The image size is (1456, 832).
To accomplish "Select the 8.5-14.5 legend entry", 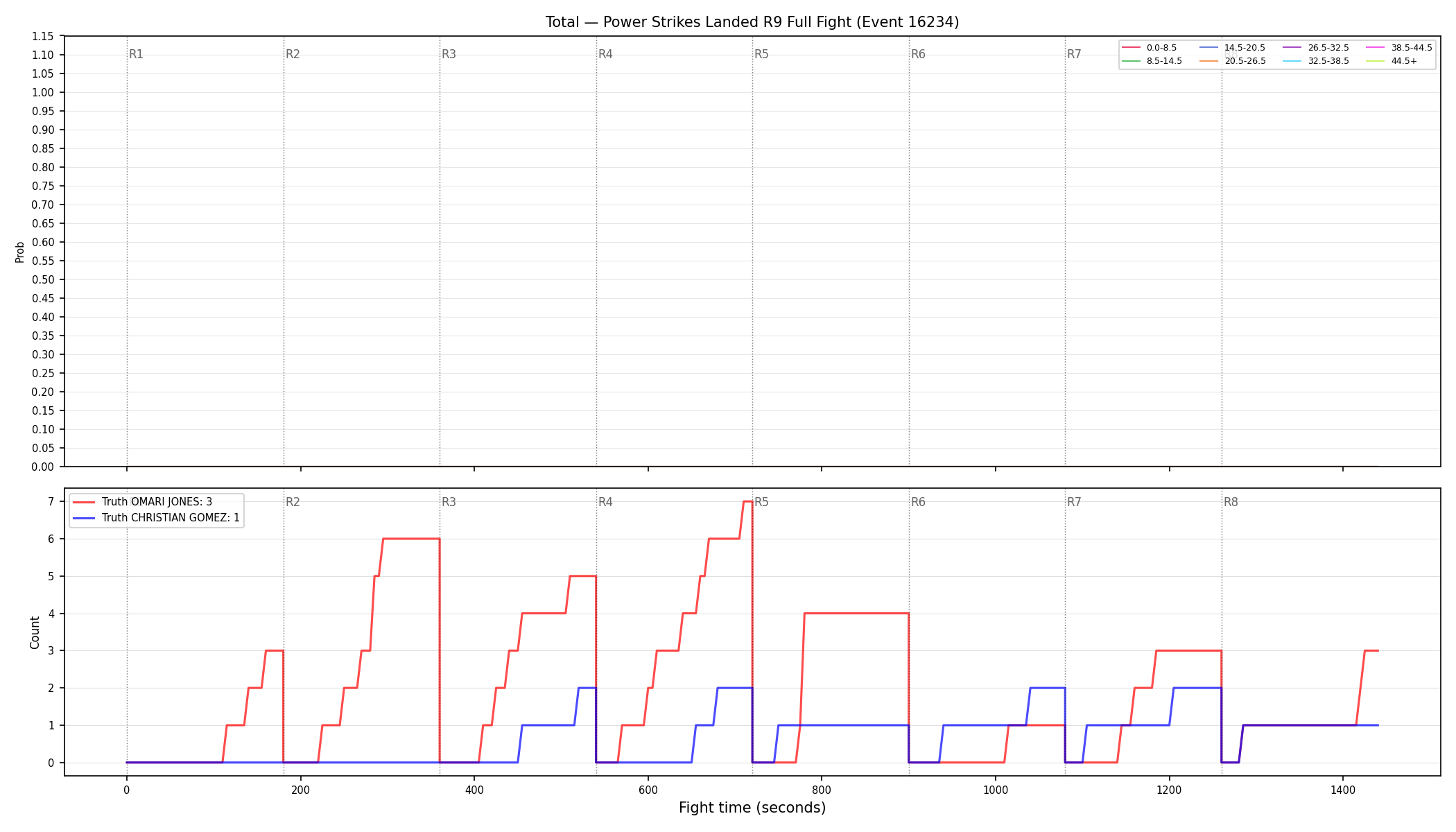I will coord(1152,61).
